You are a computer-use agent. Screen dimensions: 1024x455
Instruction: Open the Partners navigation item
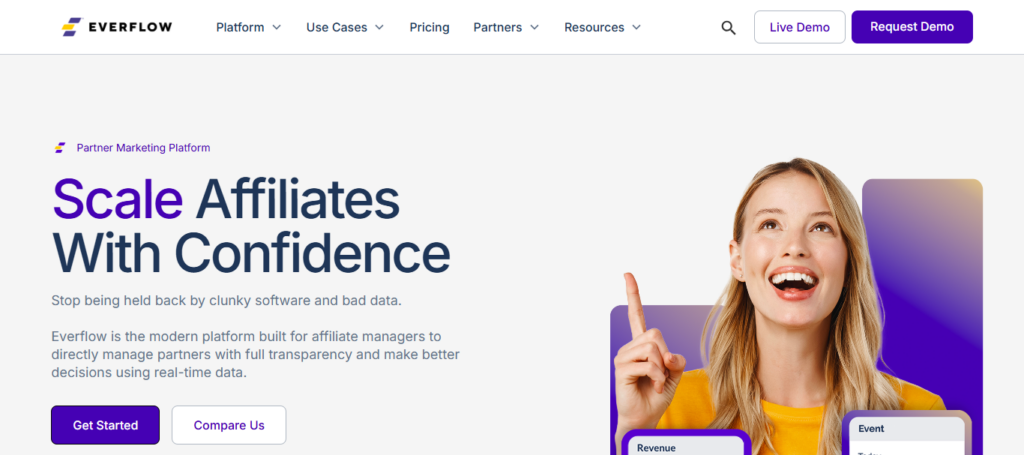coord(498,27)
